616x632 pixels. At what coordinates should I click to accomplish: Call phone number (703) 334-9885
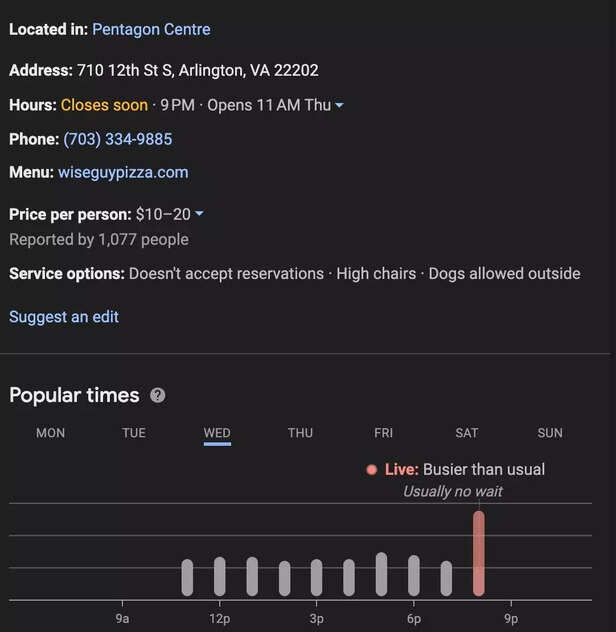tap(117, 139)
